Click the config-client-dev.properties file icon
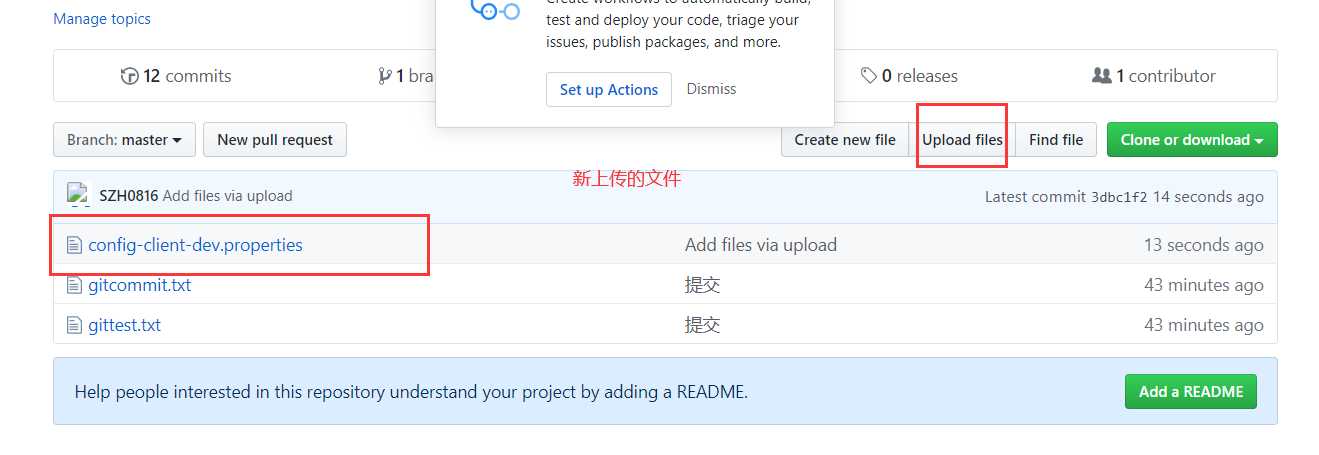This screenshot has height=455, width=1319. [73, 245]
